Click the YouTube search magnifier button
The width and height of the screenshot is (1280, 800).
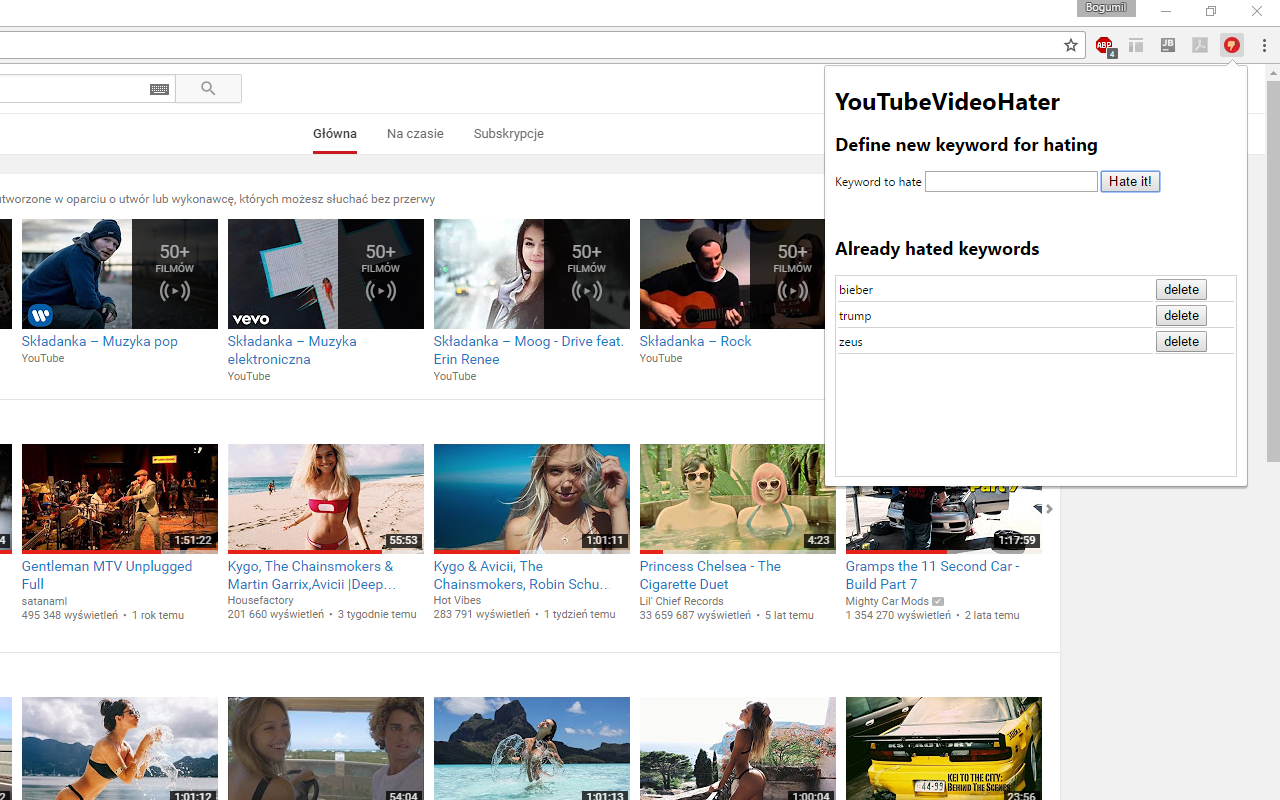[208, 89]
